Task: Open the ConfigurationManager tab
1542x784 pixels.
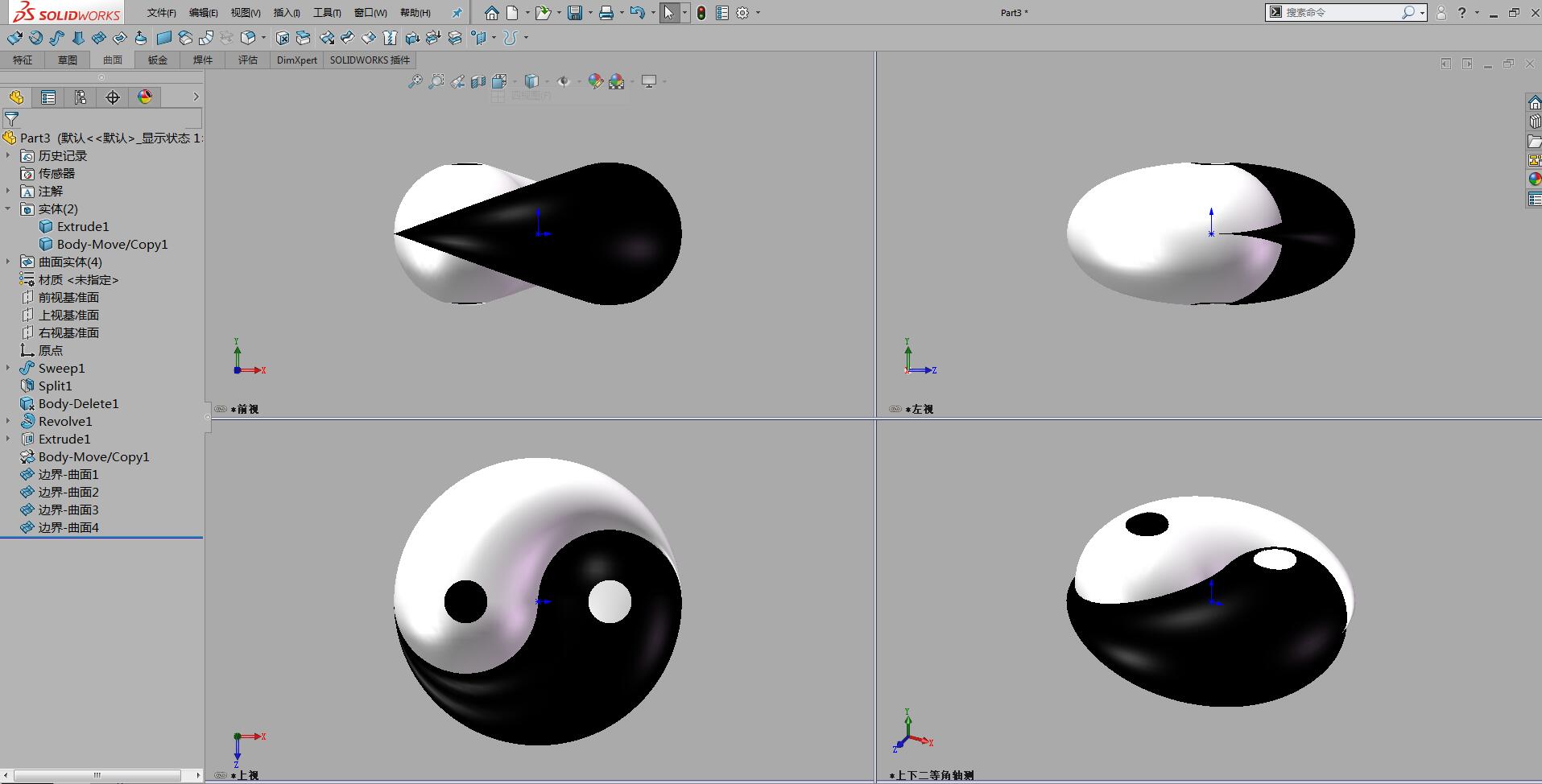Action: [81, 97]
